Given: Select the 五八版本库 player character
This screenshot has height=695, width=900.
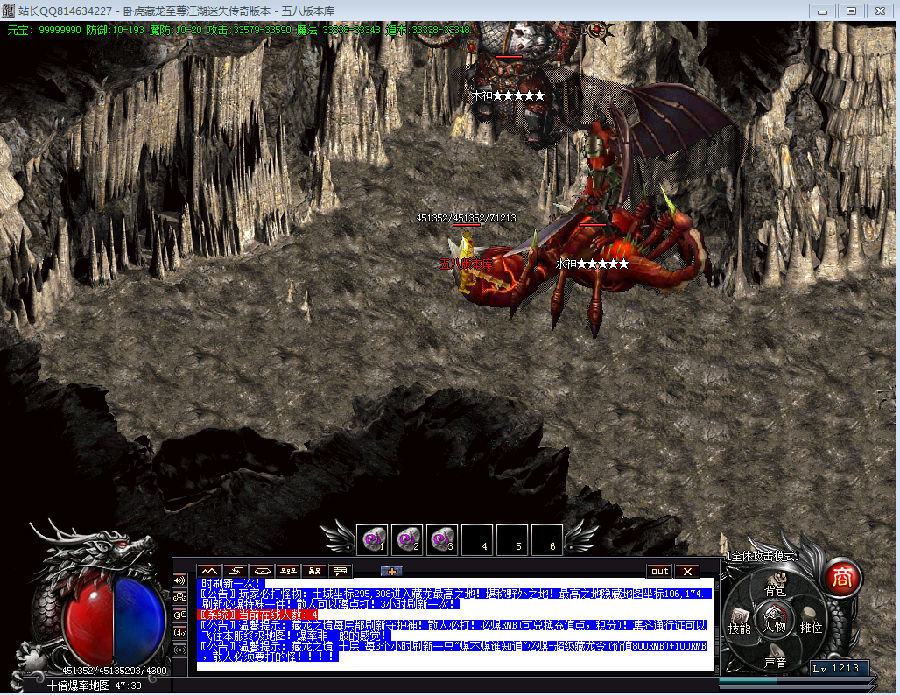Looking at the screenshot, I should (466, 264).
